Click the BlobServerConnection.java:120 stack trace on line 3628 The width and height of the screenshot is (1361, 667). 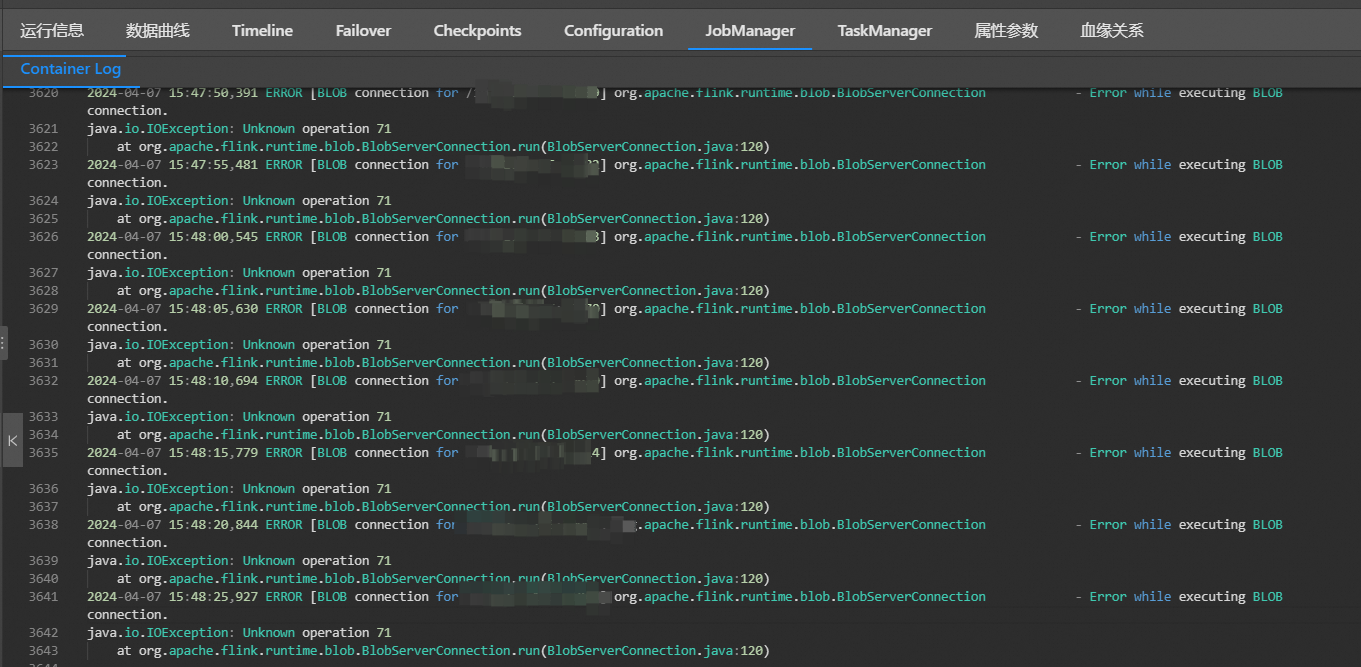pos(655,290)
